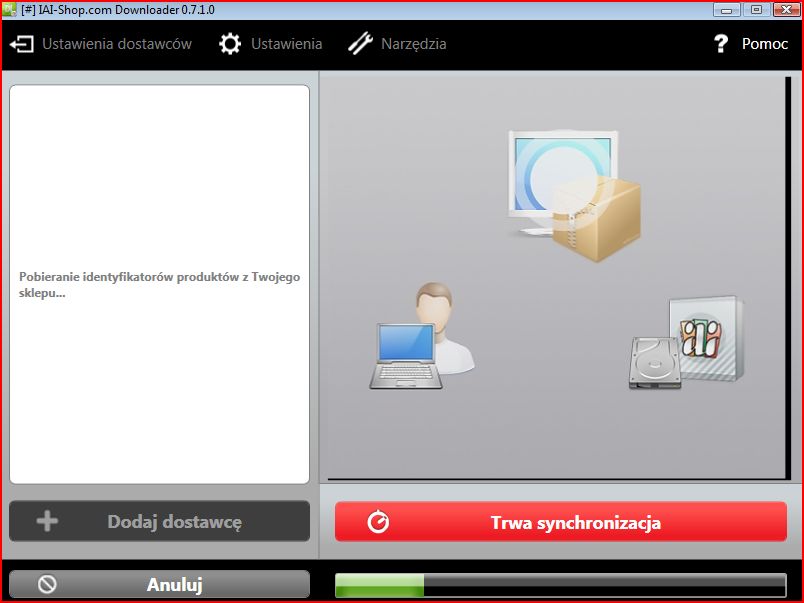Click the gear settings icon
804x603 pixels.
point(230,44)
